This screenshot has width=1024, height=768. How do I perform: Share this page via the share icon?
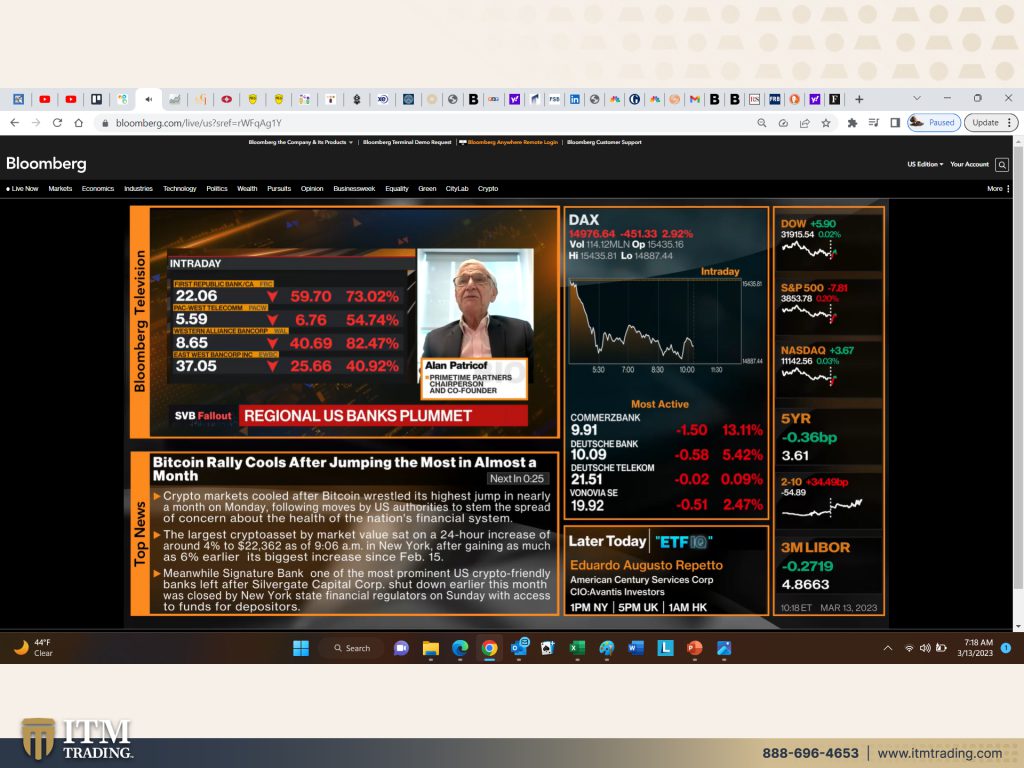pyautogui.click(x=805, y=123)
